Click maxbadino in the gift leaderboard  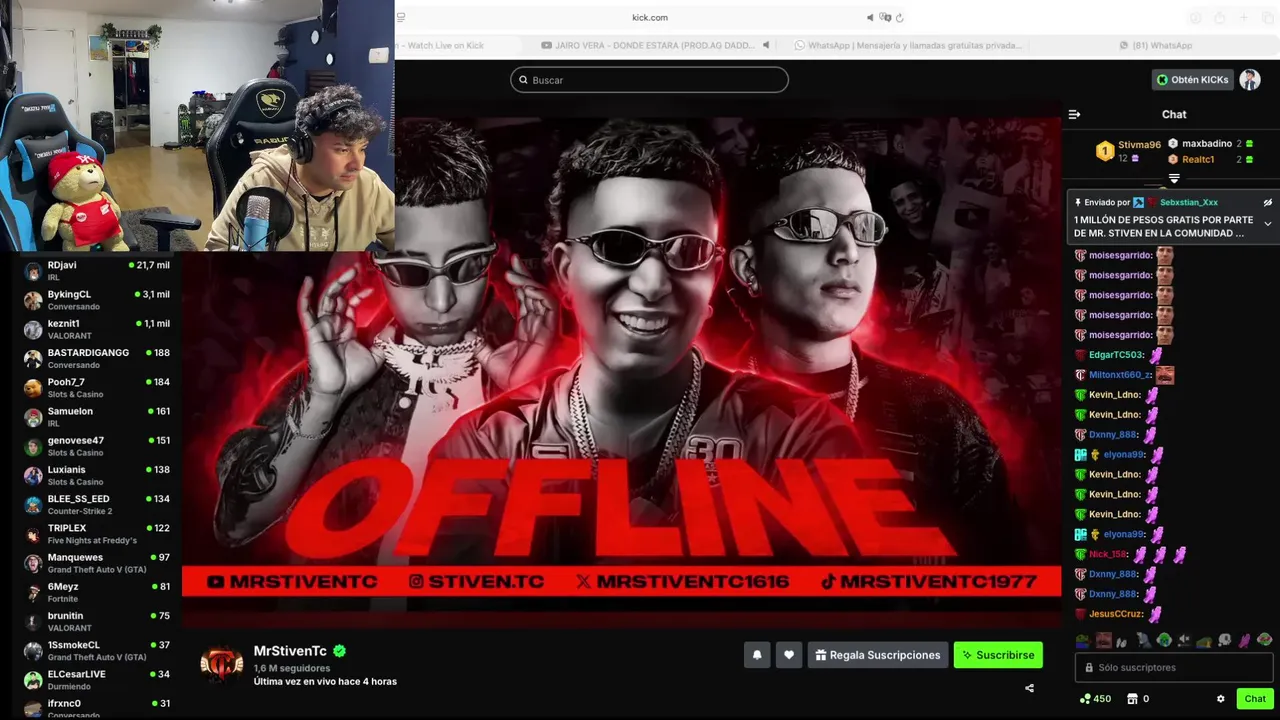point(1207,143)
